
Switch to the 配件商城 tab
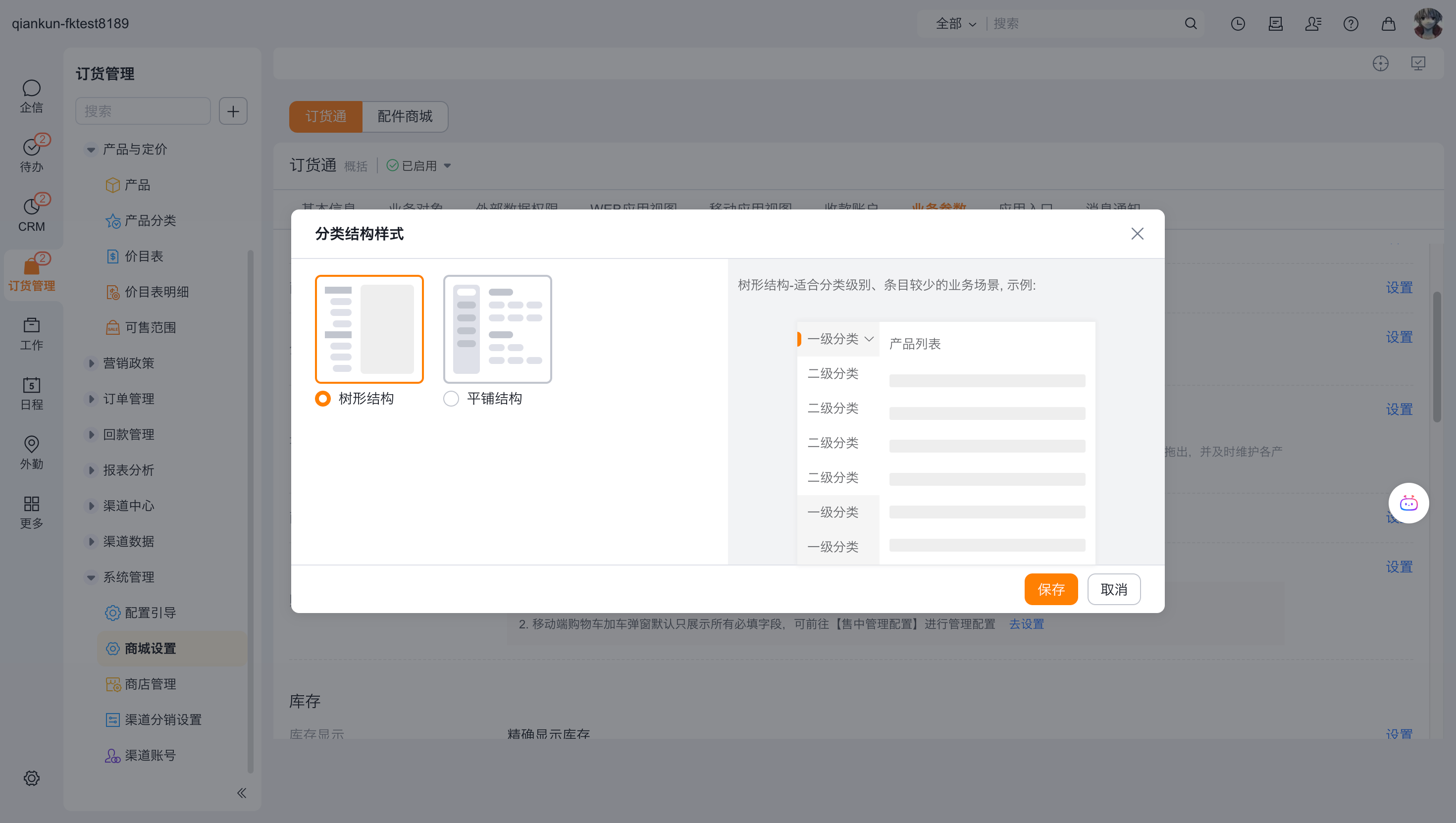(405, 116)
